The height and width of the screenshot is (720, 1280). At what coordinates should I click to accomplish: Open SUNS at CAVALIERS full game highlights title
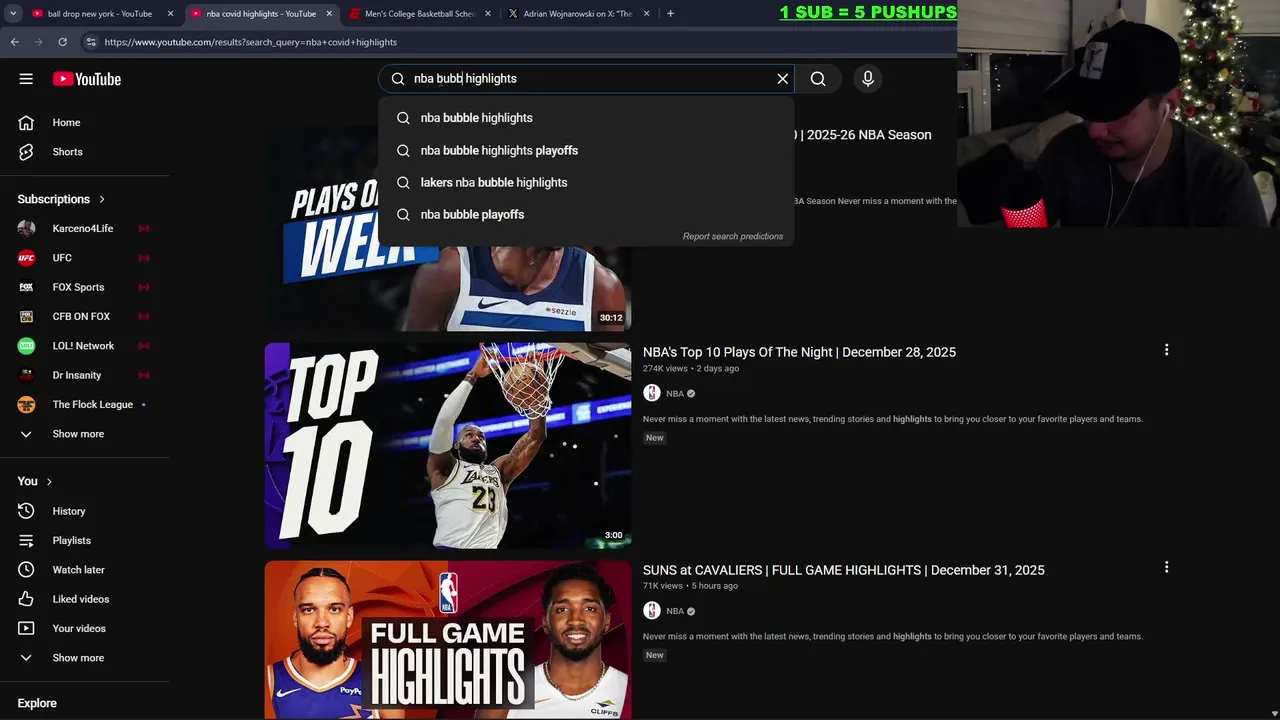pos(843,570)
